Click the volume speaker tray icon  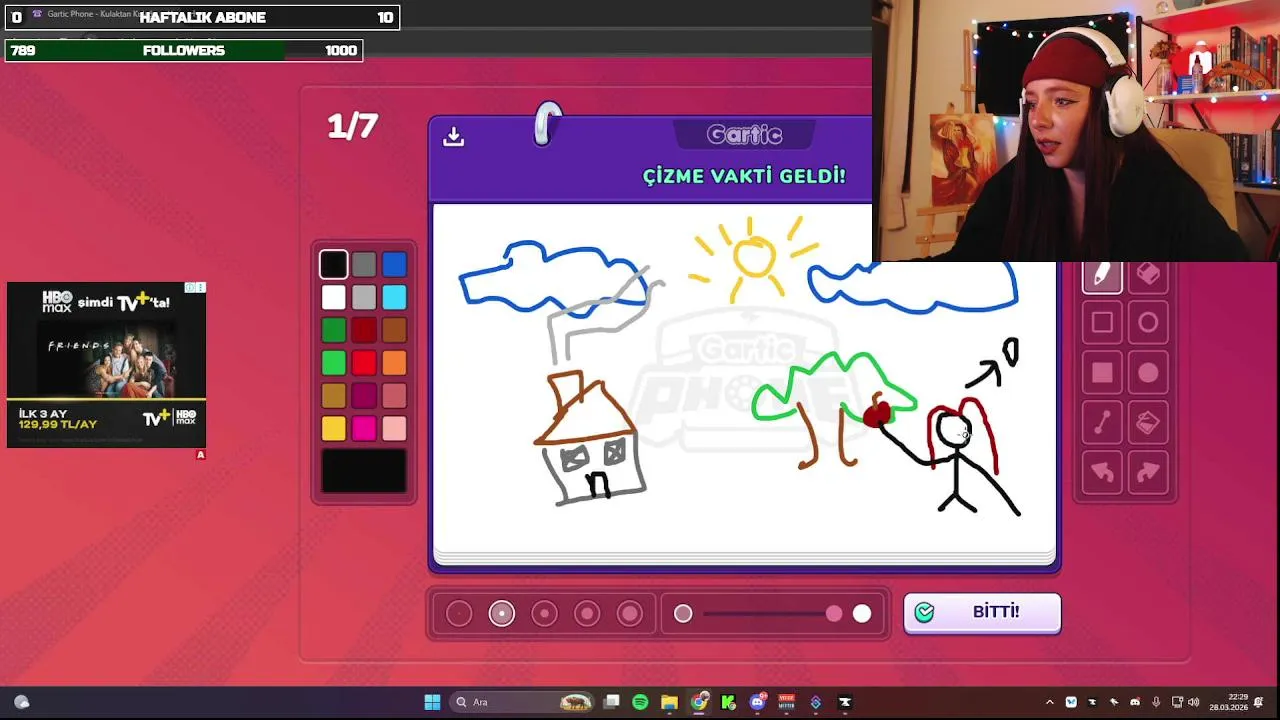point(1193,702)
